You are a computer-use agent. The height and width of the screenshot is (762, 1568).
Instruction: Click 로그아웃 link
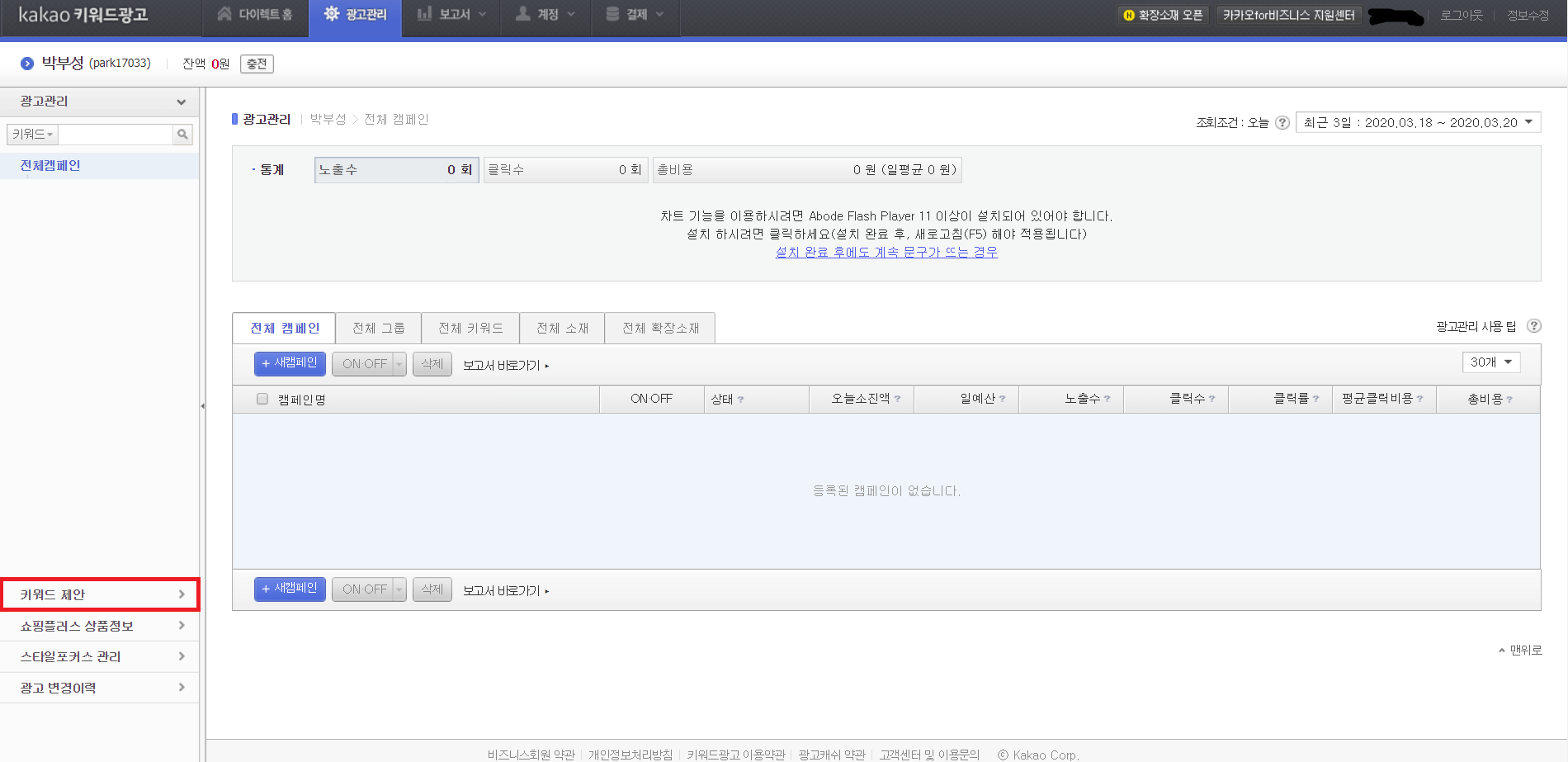pyautogui.click(x=1462, y=15)
